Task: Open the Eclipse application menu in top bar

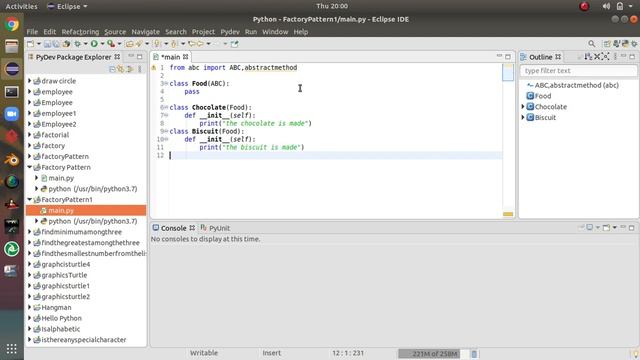Action: [x=68, y=6]
